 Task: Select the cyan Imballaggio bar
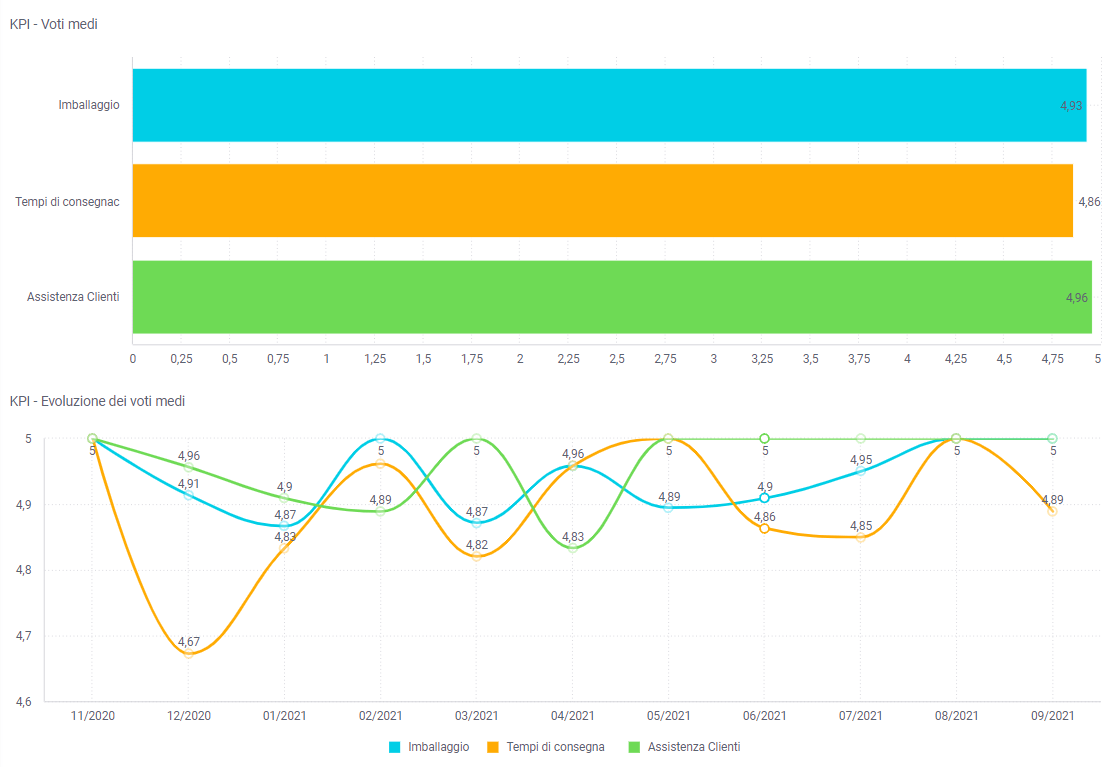[608, 105]
